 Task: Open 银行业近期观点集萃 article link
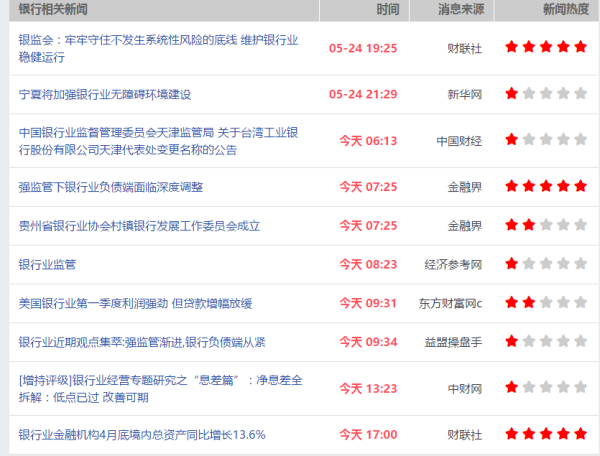point(142,342)
